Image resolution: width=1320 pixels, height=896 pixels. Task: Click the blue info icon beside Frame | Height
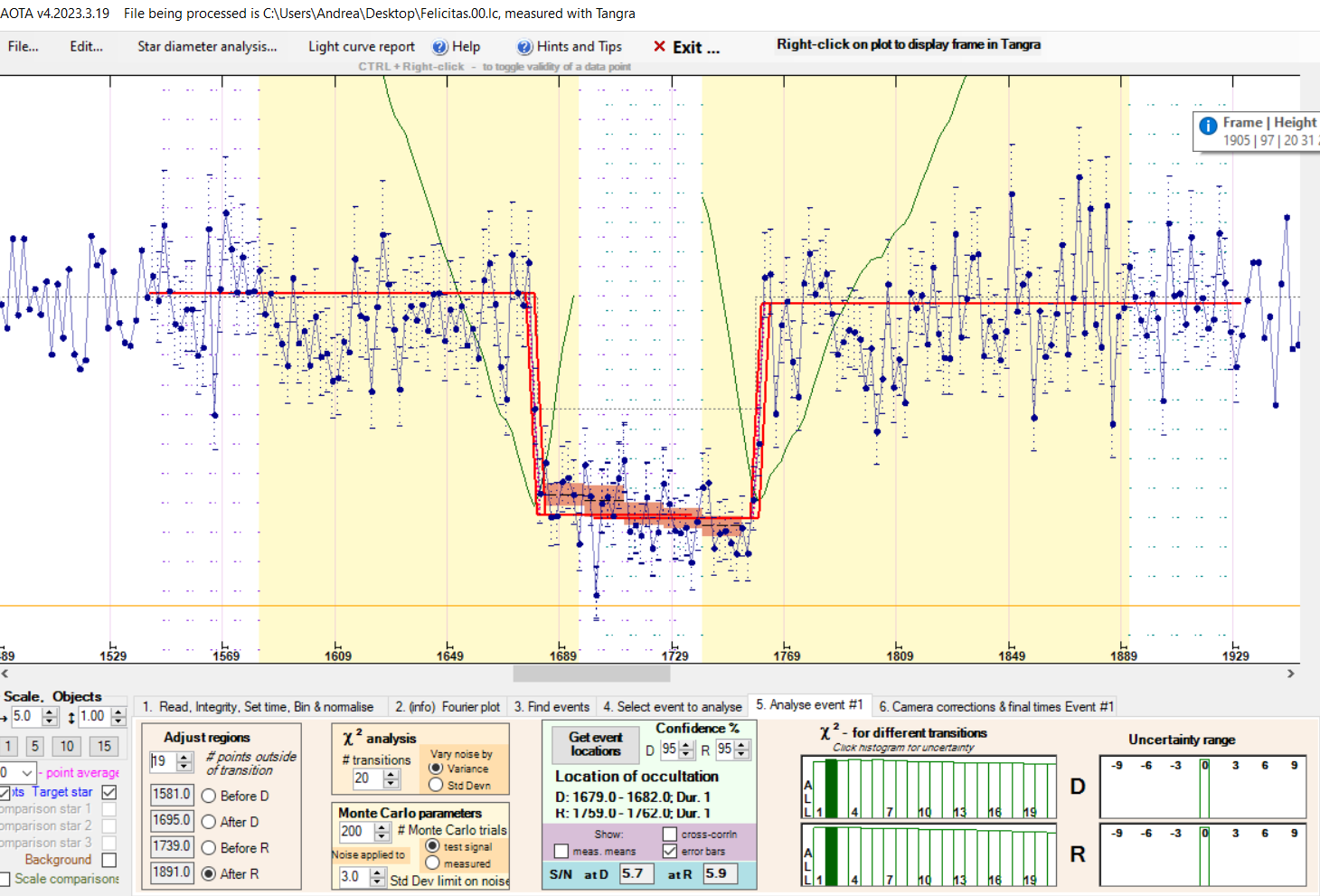click(x=1208, y=126)
